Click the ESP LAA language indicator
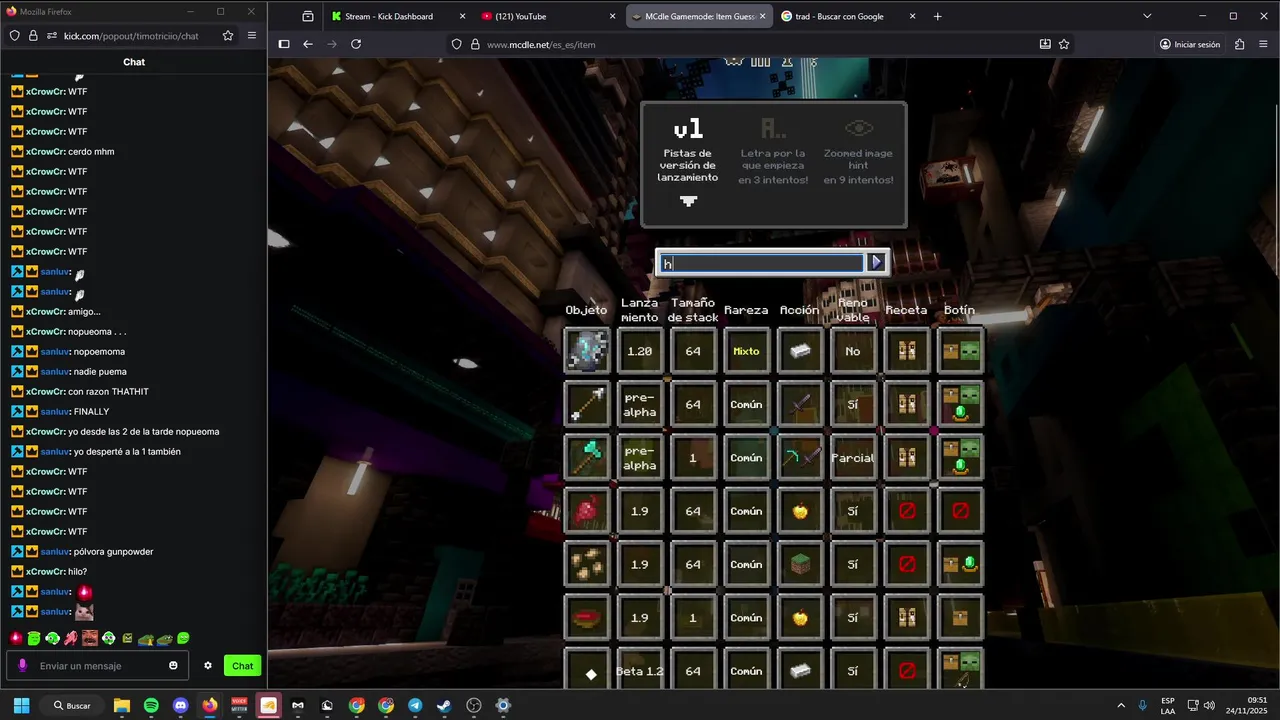The width and height of the screenshot is (1280, 720). 1168,705
